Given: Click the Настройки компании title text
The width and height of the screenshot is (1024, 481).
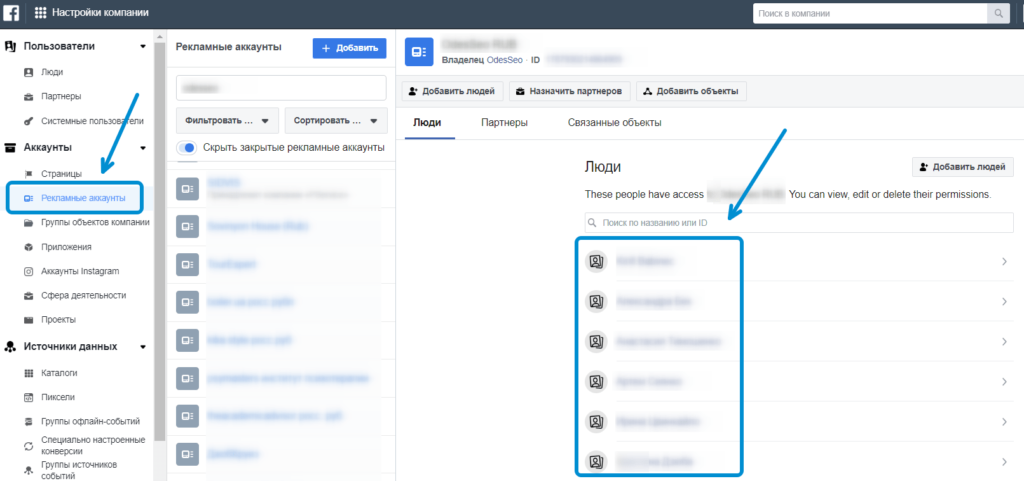Looking at the screenshot, I should [x=100, y=12].
